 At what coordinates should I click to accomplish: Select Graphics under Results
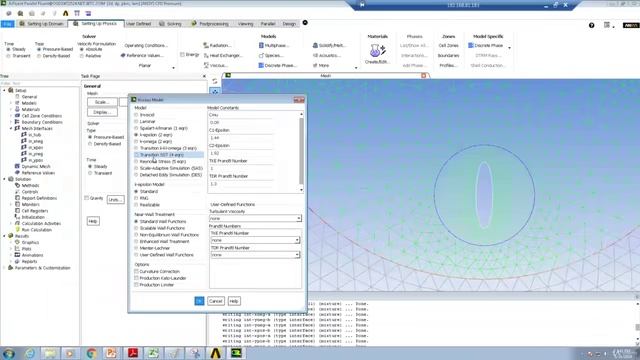point(30,242)
